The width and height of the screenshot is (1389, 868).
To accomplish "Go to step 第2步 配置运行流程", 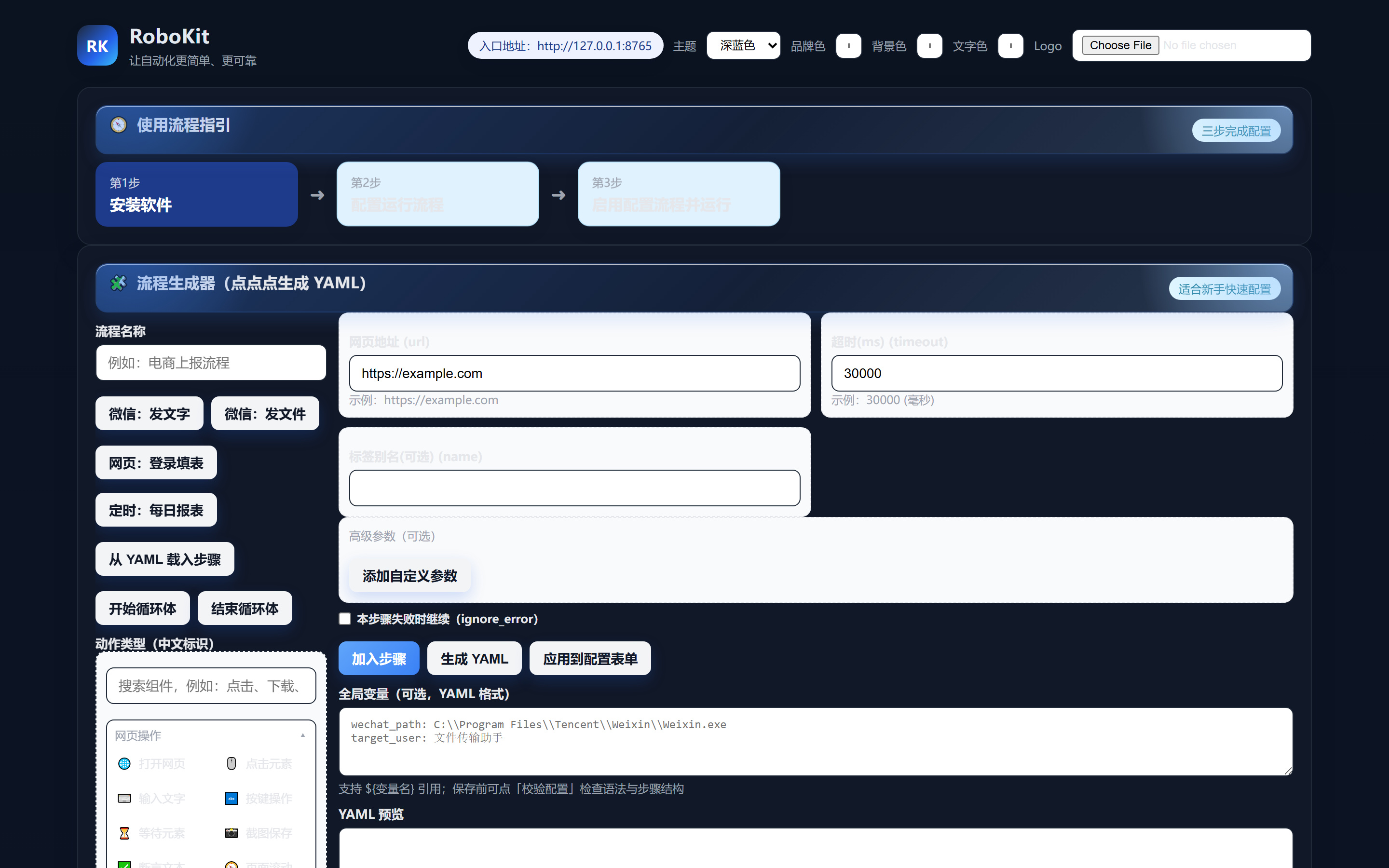I will (x=437, y=194).
